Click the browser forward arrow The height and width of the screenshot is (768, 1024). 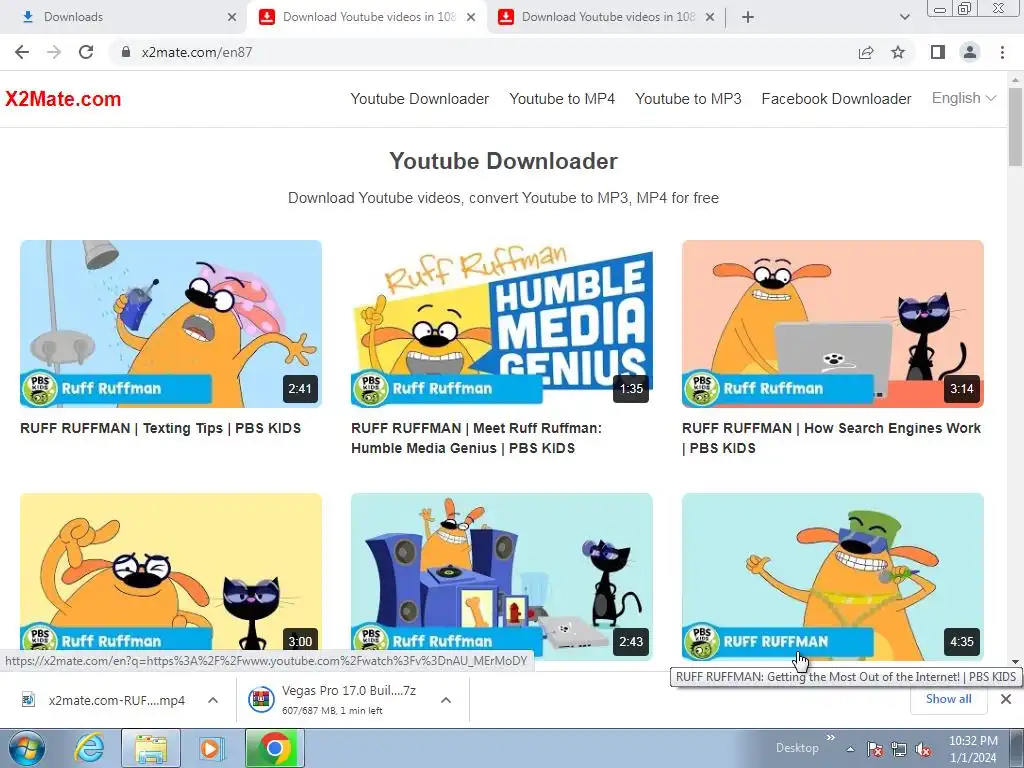[x=54, y=52]
